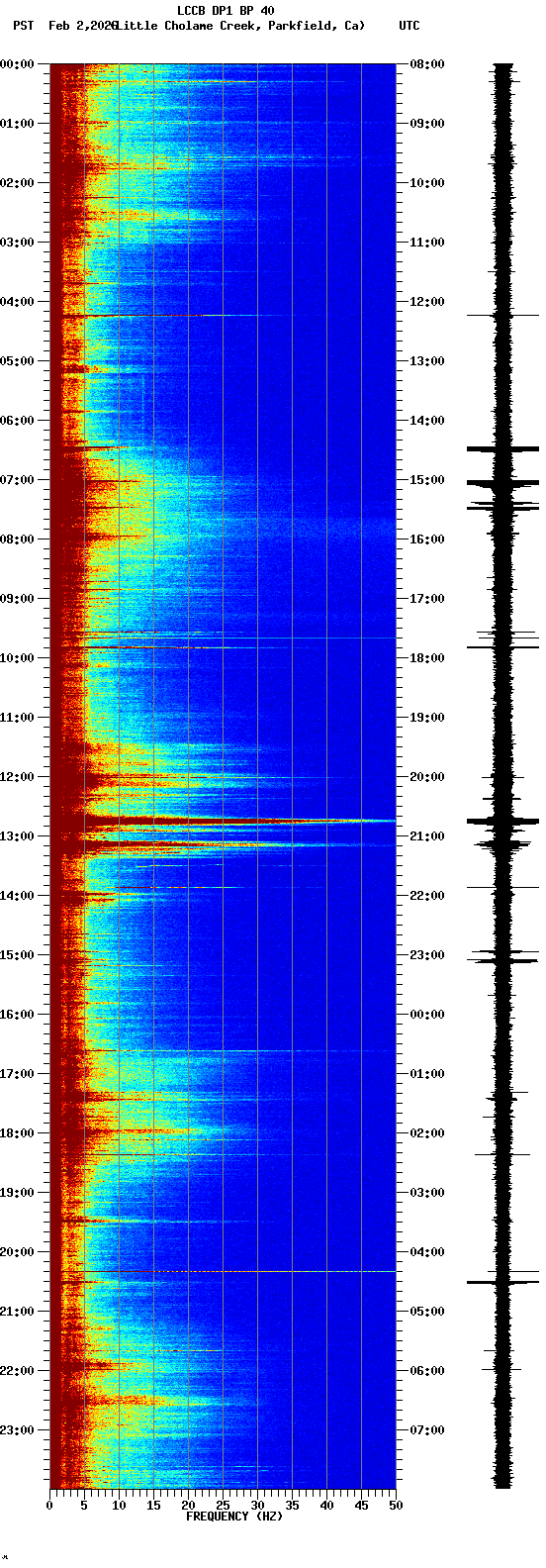
Task: Click the location text 'Little Cholame Creek, Parkfield, Ca)'
Action: [240, 26]
